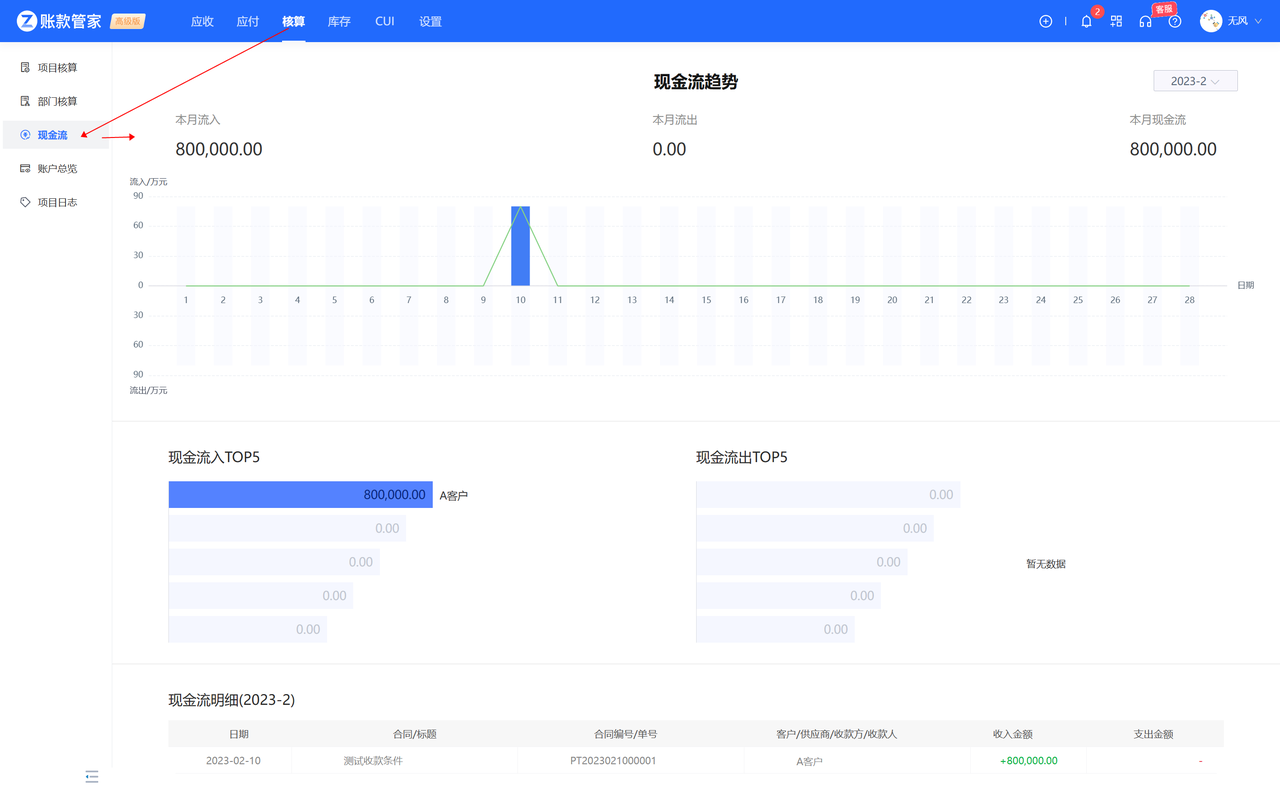Viewport: 1280px width, 797px height.
Task: Expand the 无风 user account menu arrow
Action: point(1257,22)
